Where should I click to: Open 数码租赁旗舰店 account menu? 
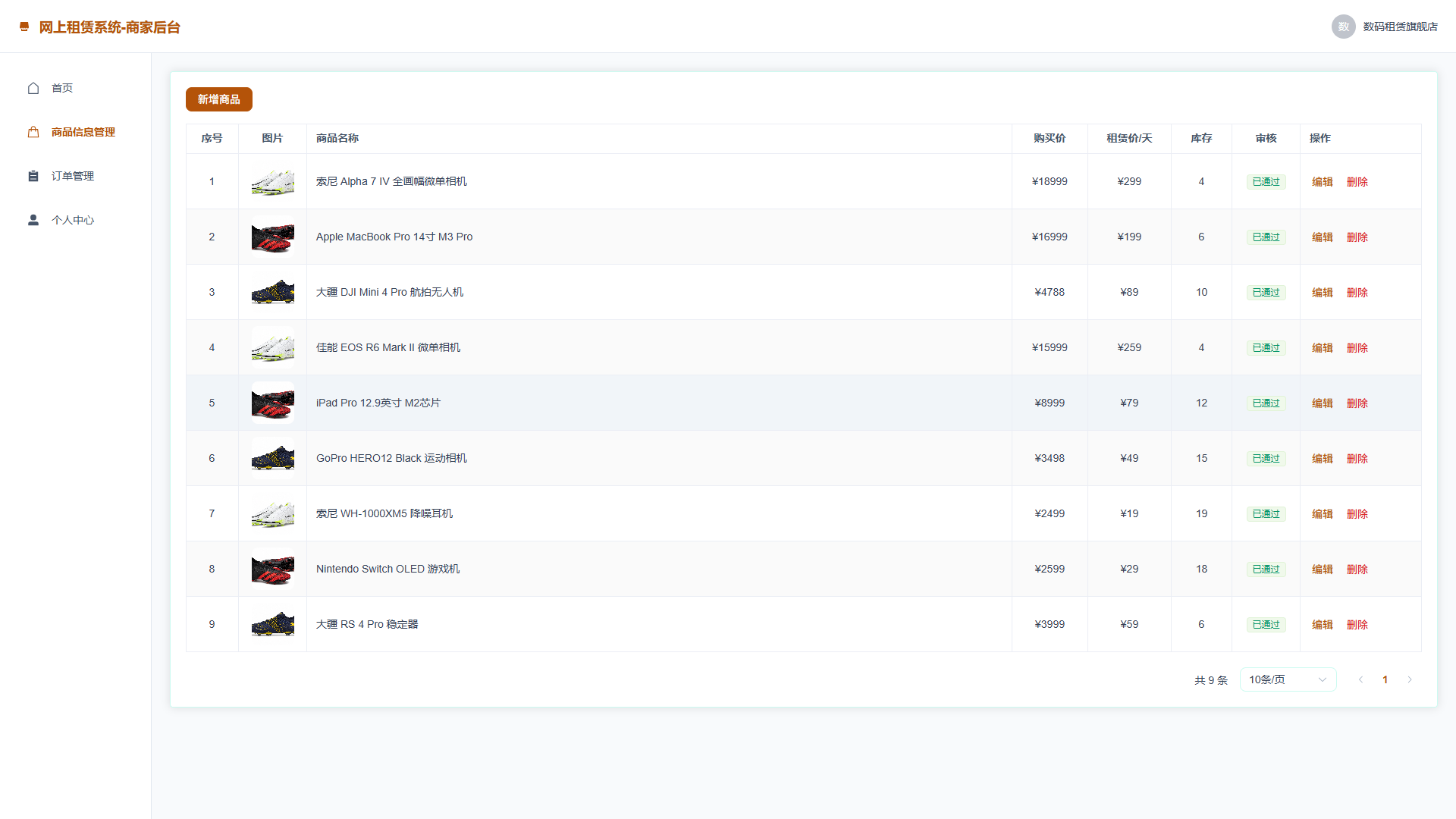coord(1400,27)
